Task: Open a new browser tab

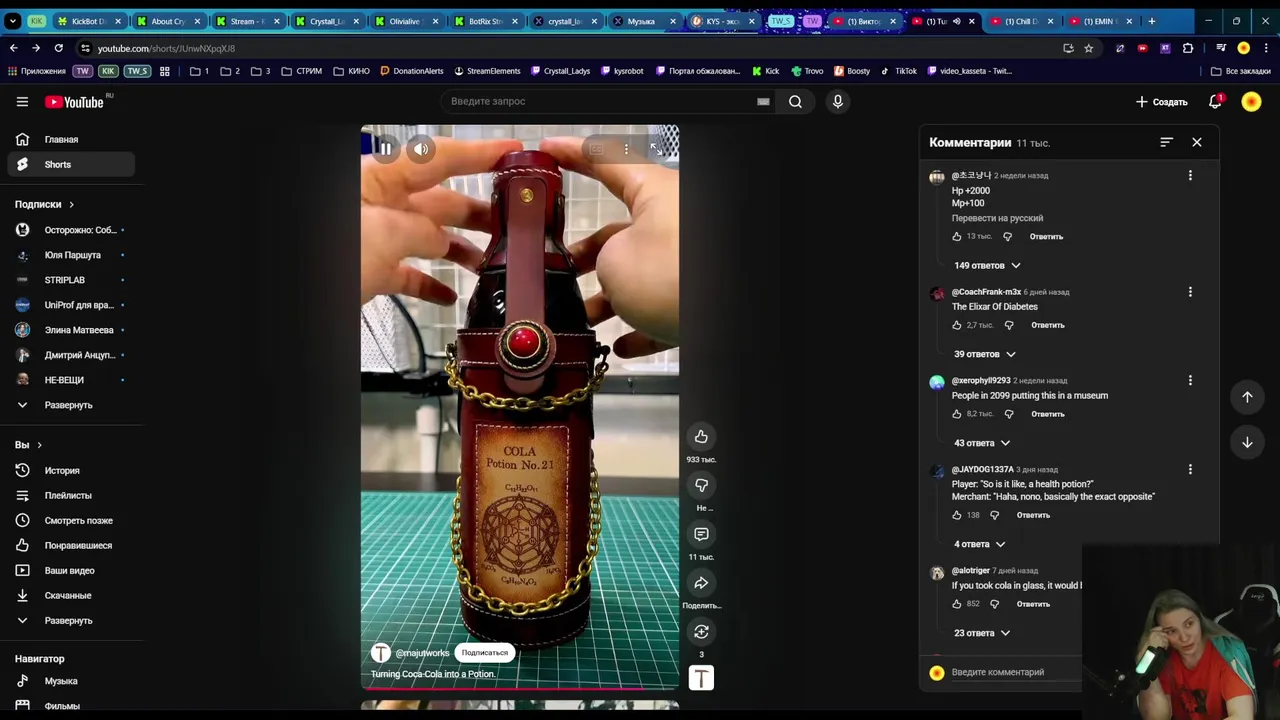Action: (1151, 21)
